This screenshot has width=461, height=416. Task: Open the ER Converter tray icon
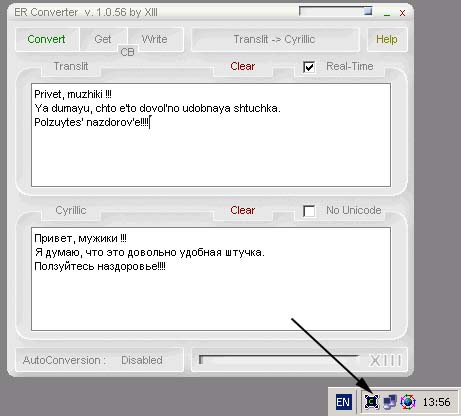point(372,402)
